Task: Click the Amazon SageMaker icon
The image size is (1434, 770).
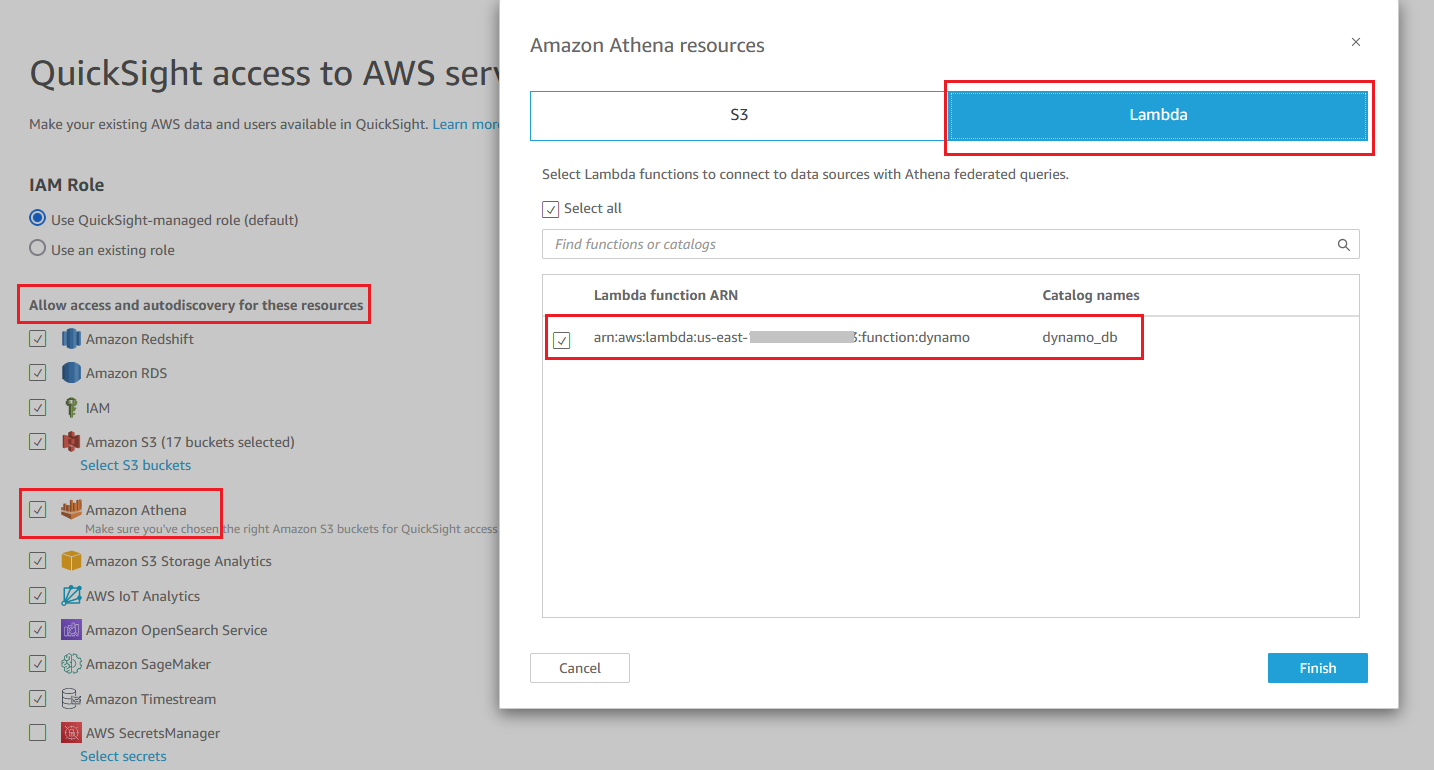Action: pyautogui.click(x=70, y=664)
